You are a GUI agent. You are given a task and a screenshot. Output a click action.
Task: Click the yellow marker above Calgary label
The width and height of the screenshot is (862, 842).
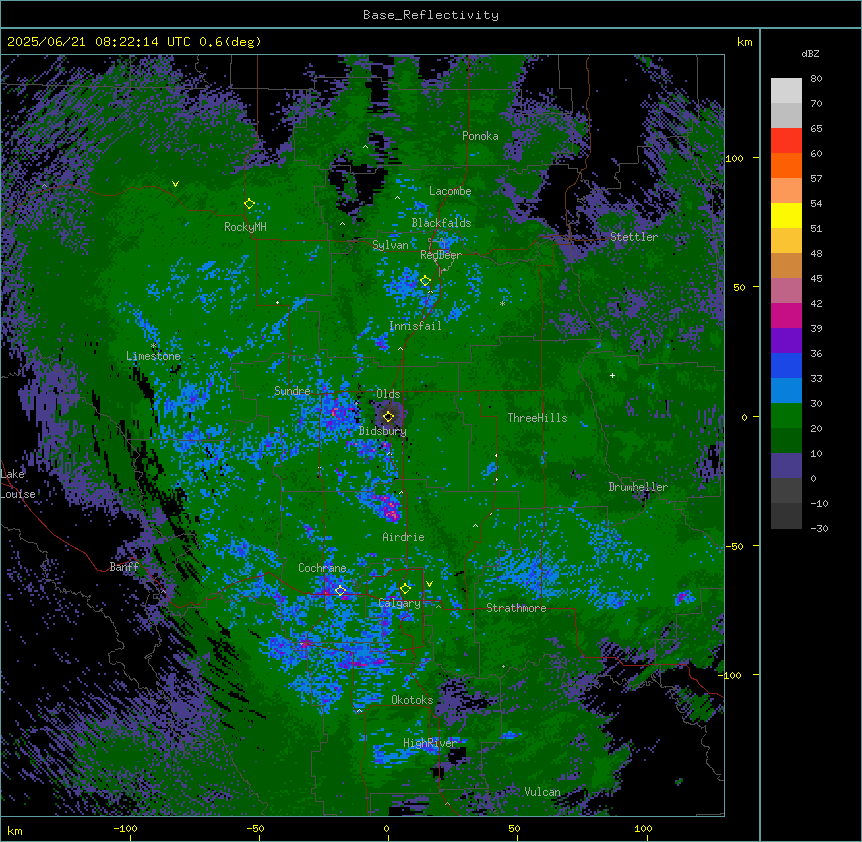tap(405, 589)
